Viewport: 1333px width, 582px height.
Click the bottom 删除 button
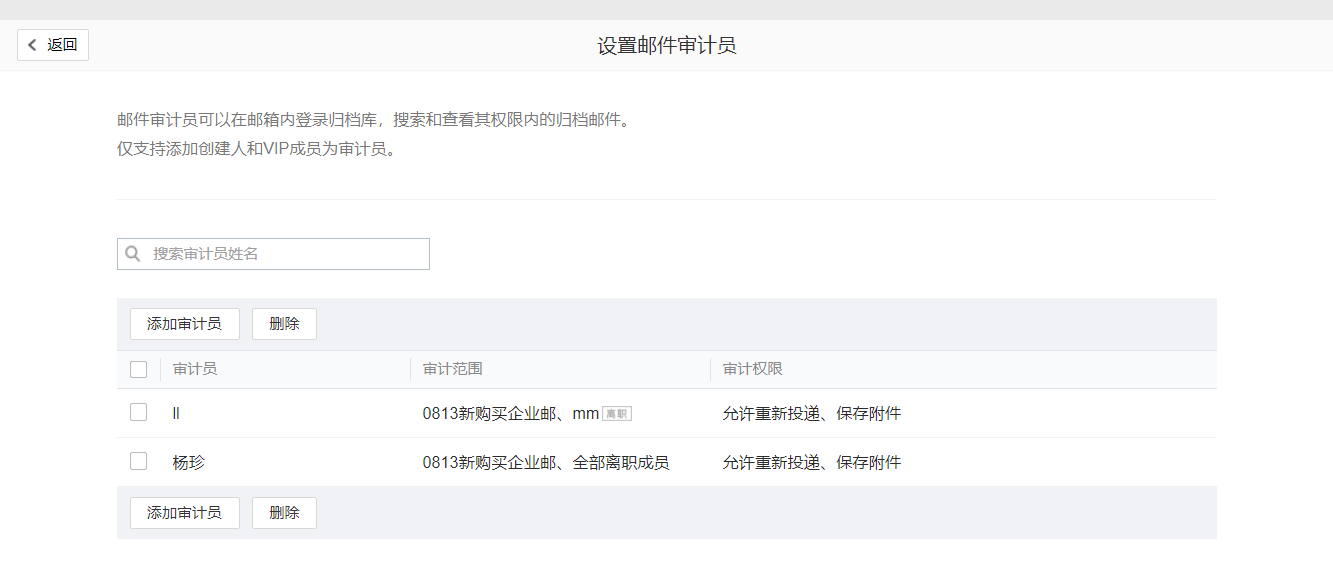click(x=284, y=512)
